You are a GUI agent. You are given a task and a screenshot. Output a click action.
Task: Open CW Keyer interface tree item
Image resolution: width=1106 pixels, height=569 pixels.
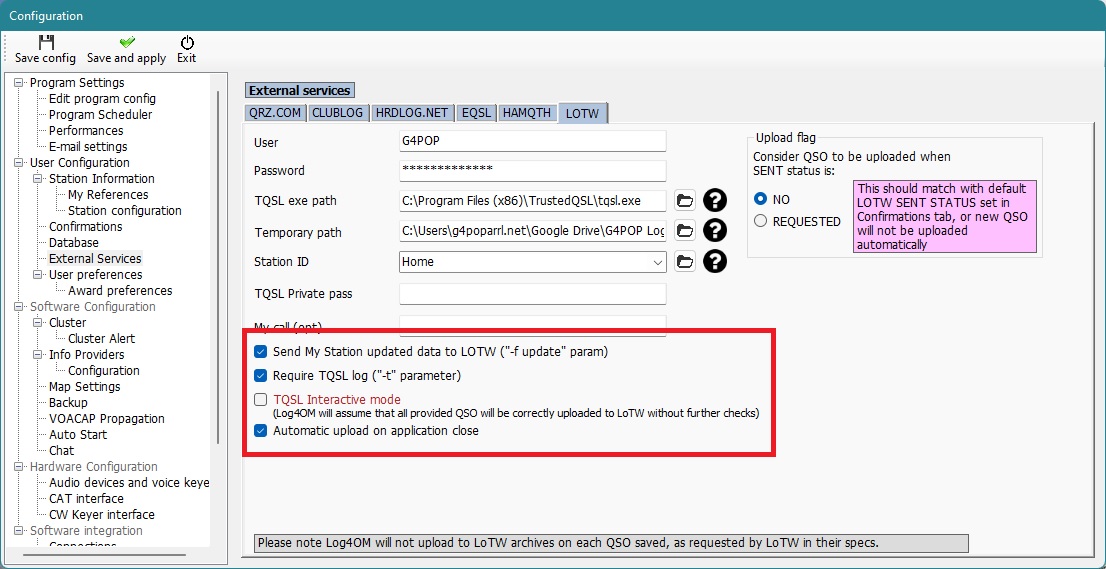(102, 515)
